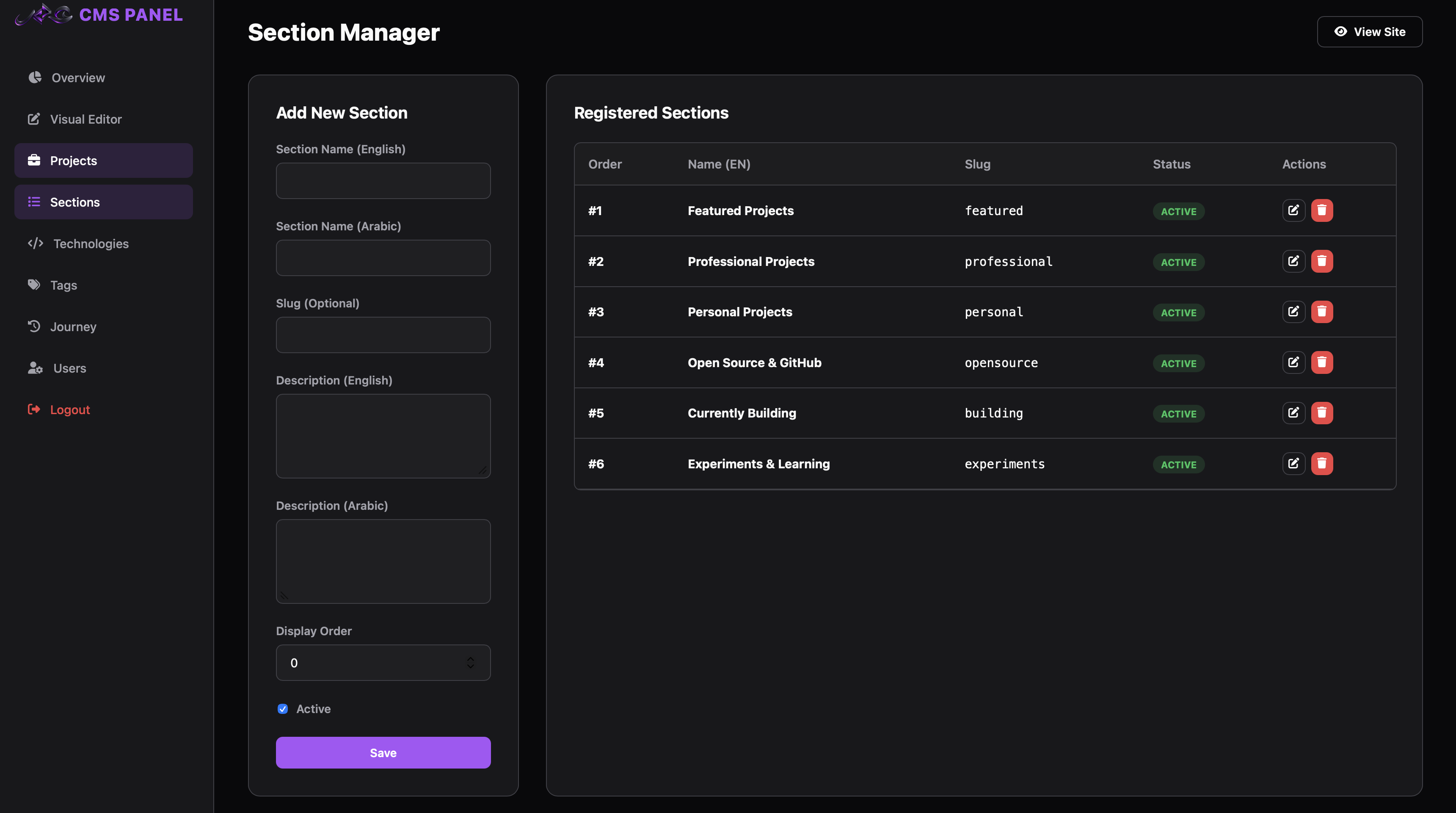
Task: Delete the Personal Projects section
Action: pos(1321,312)
